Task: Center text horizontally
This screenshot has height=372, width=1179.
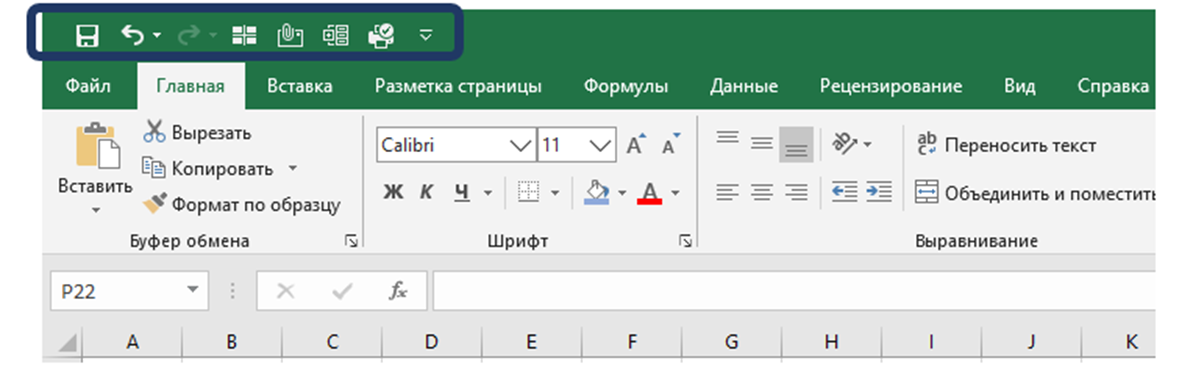Action: 762,192
